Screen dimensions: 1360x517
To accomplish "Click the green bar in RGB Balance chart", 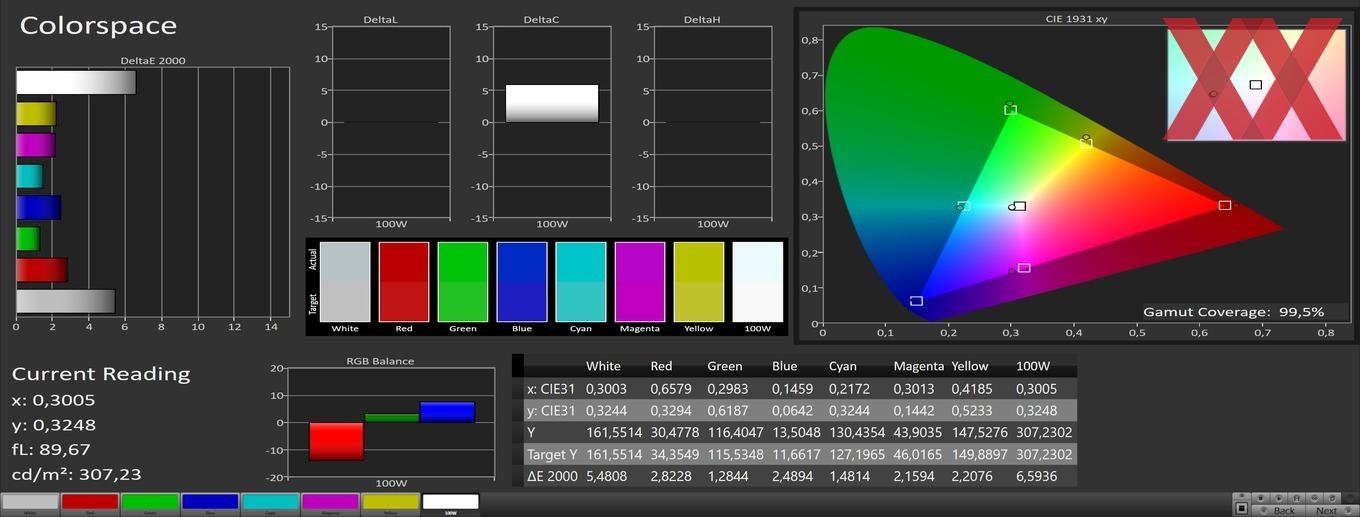I will 391,418.
